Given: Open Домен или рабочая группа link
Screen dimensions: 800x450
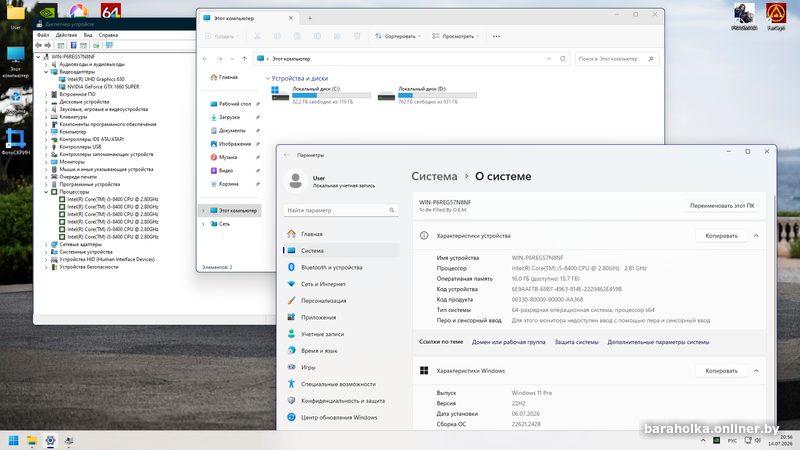Looking at the screenshot, I should pyautogui.click(x=508, y=342).
